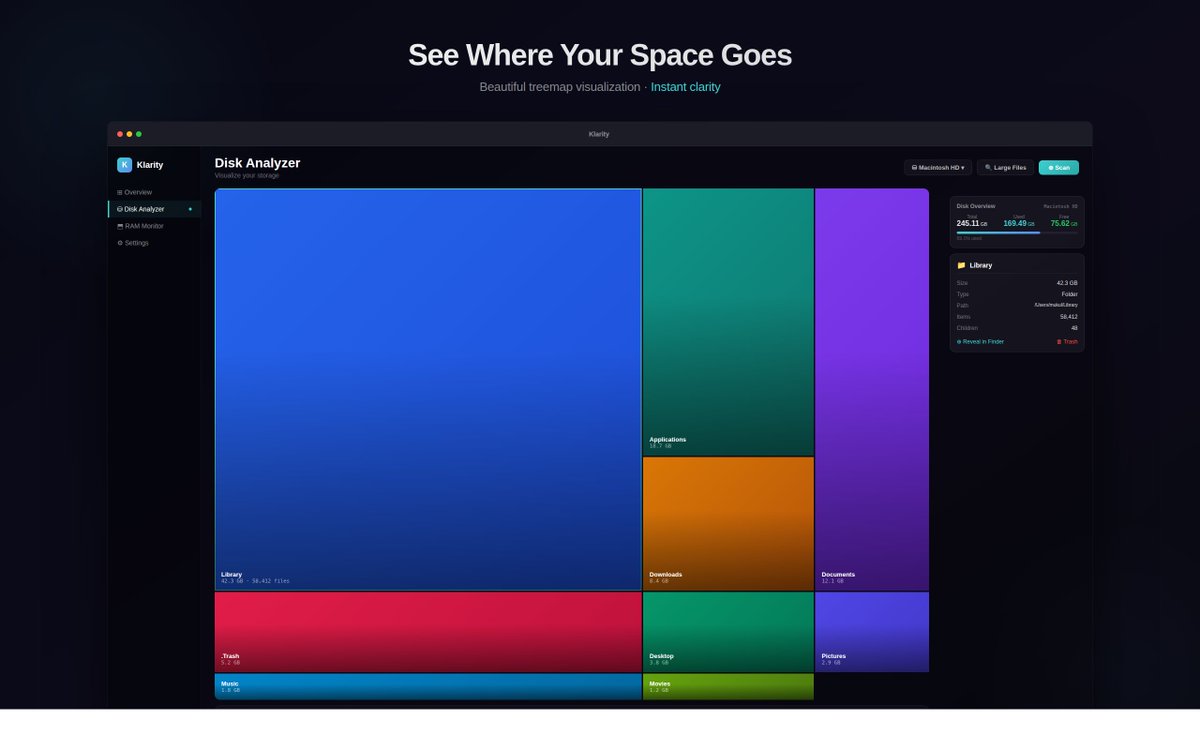
Task: Click the Disk Overview panel title
Action: coord(976,206)
